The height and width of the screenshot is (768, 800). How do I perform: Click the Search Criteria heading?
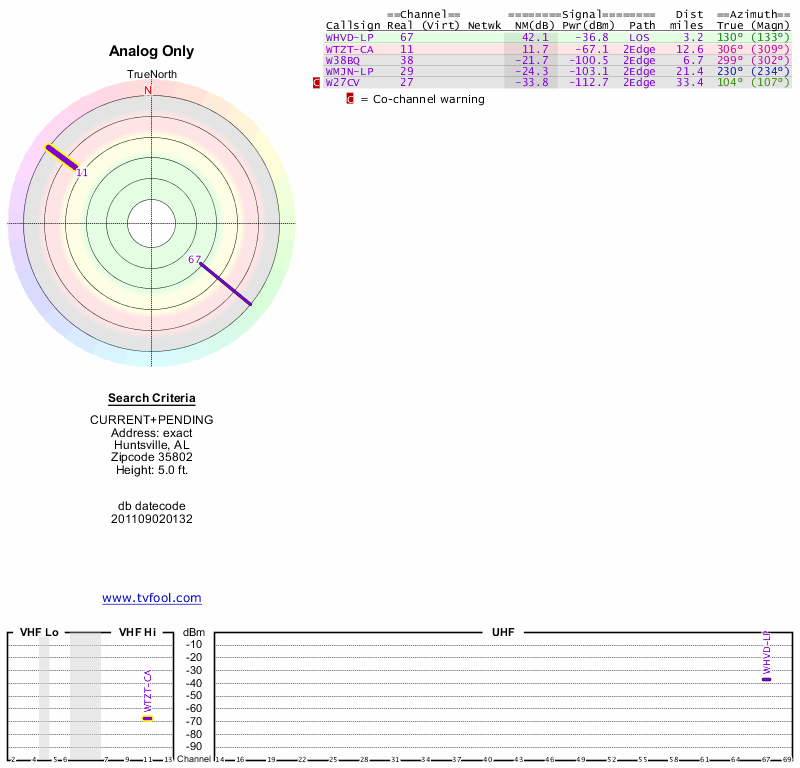[152, 398]
